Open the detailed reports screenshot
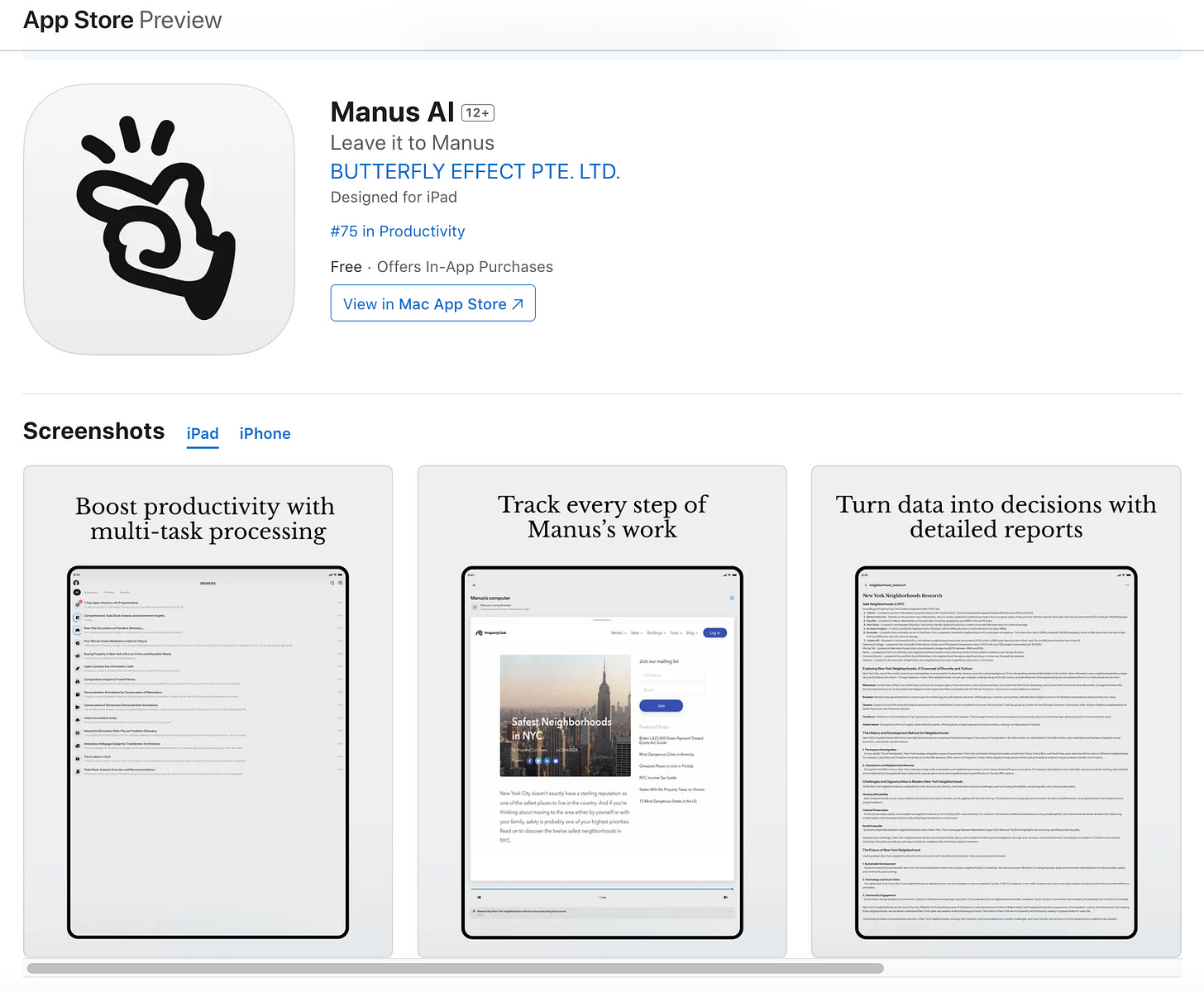This screenshot has width=1204, height=992. coord(996,711)
